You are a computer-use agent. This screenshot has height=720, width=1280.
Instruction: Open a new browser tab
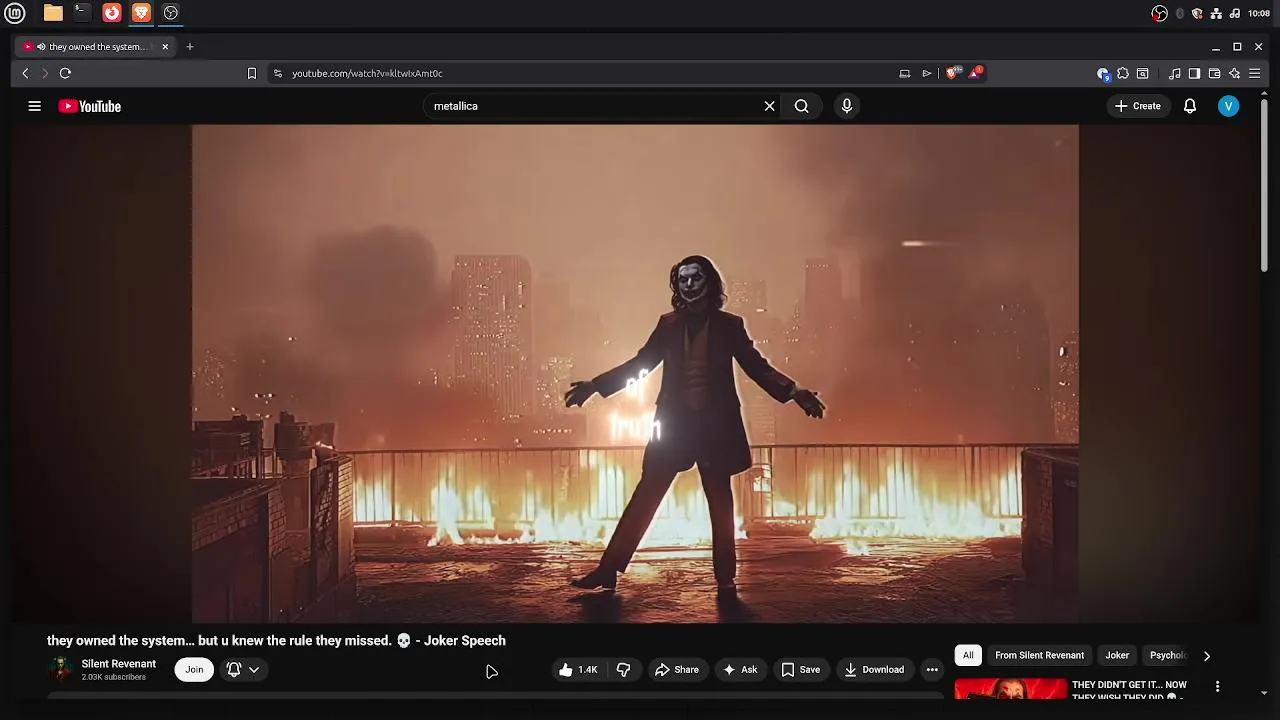(190, 46)
